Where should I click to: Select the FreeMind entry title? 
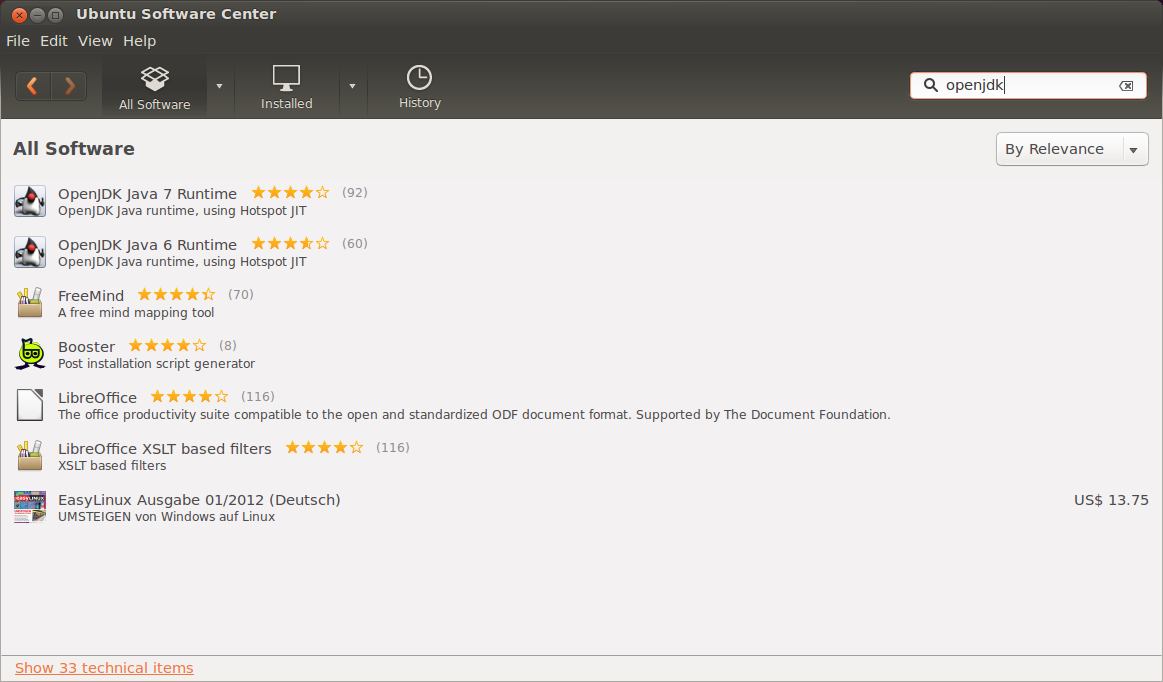[91, 295]
